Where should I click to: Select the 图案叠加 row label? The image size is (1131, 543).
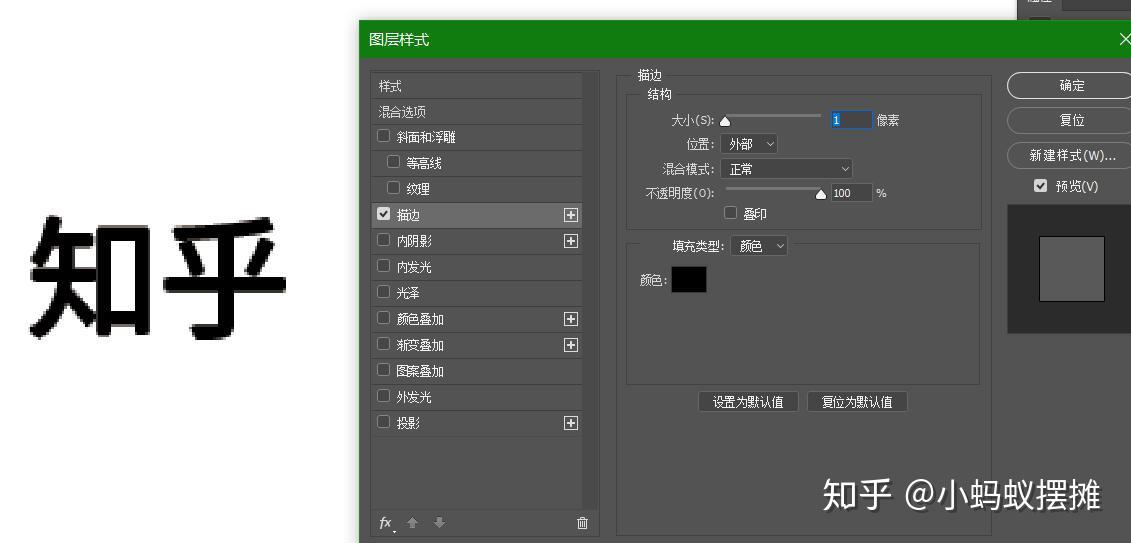(420, 371)
